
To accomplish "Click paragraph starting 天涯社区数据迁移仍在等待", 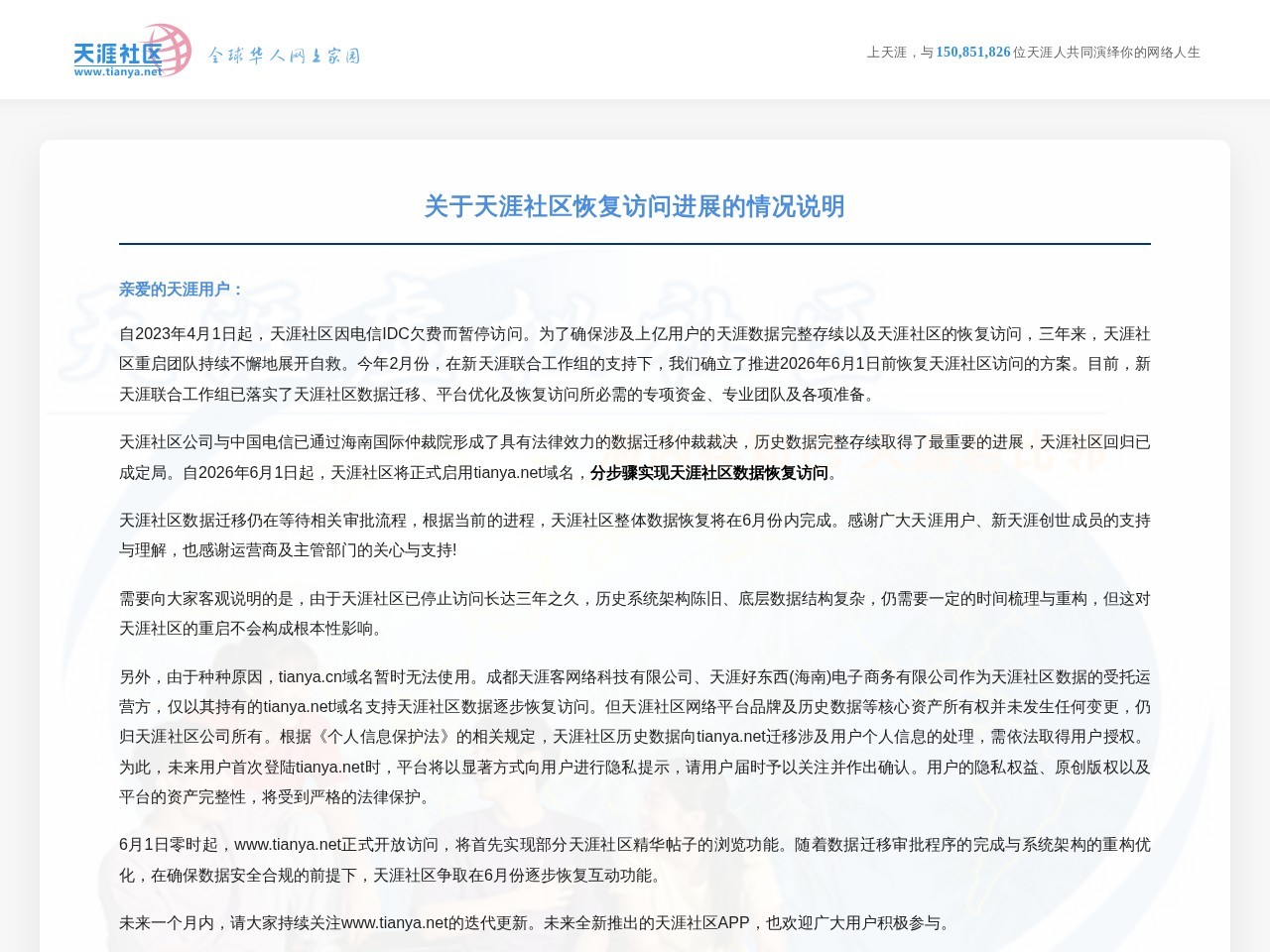I will [x=635, y=535].
